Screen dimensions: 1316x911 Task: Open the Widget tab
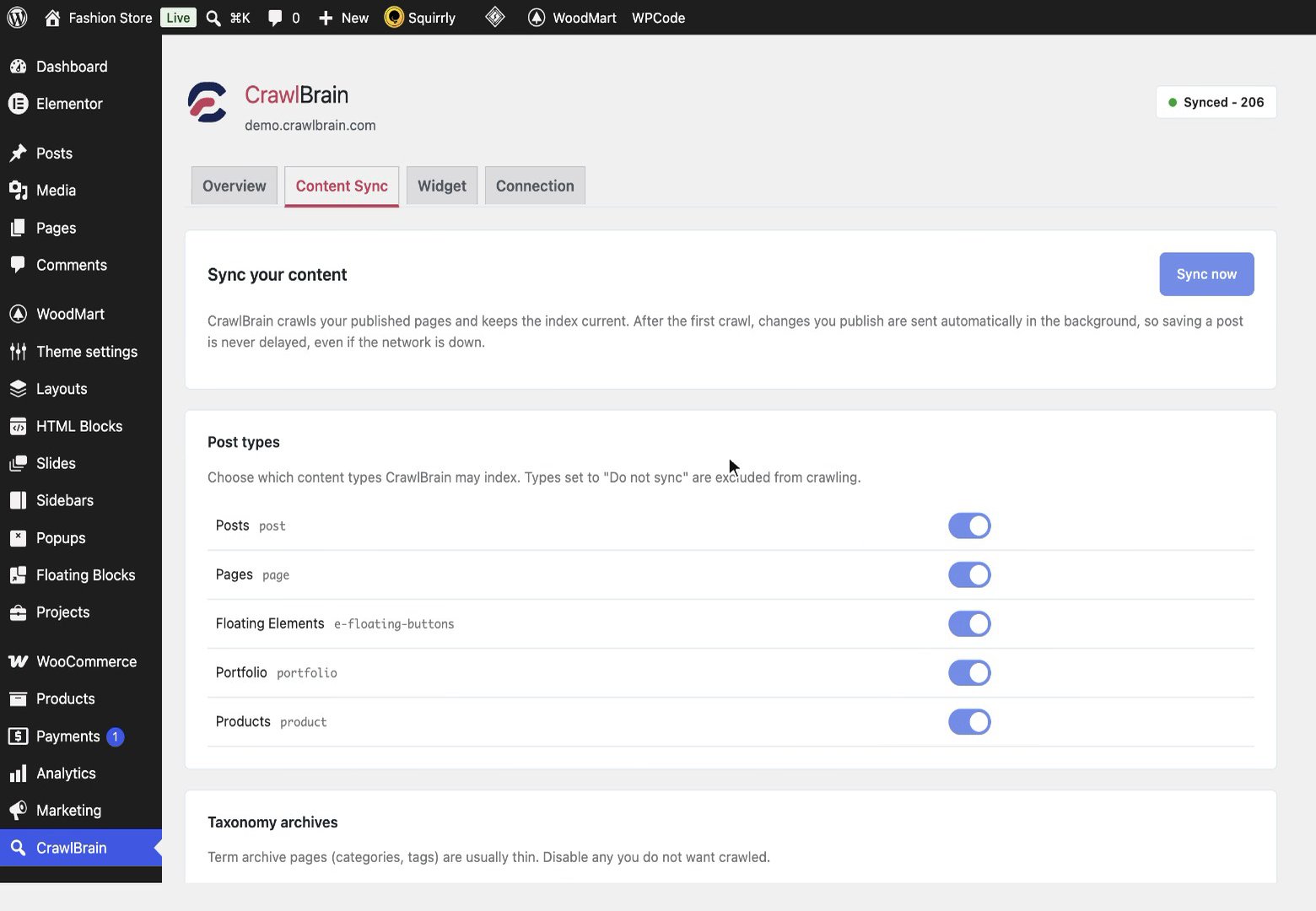pos(442,186)
